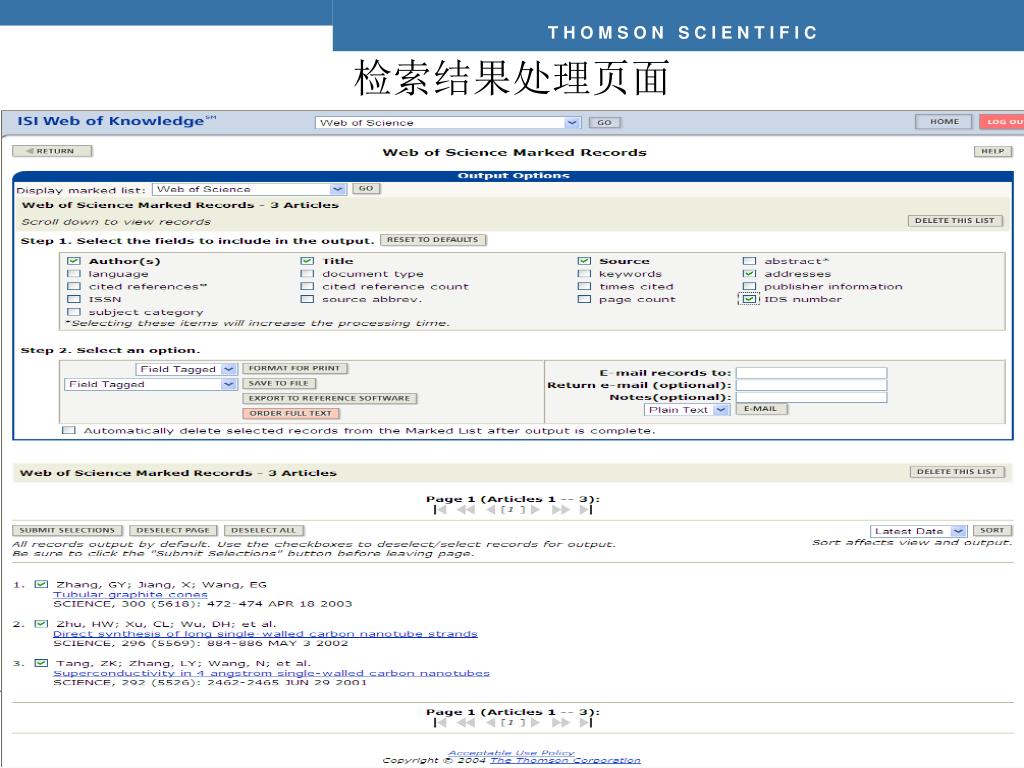The width and height of the screenshot is (1024, 768).
Task: Click the RETURN back-arrow button
Action: coord(51,152)
